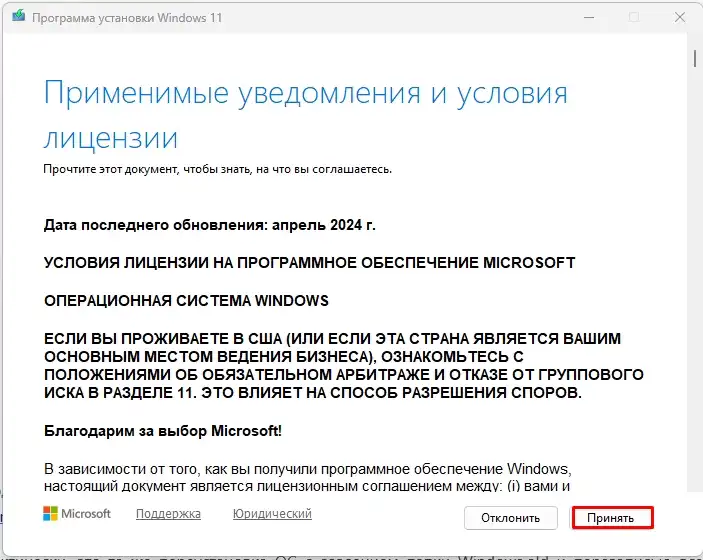Click the Microsoft logo in the footer

point(77,514)
